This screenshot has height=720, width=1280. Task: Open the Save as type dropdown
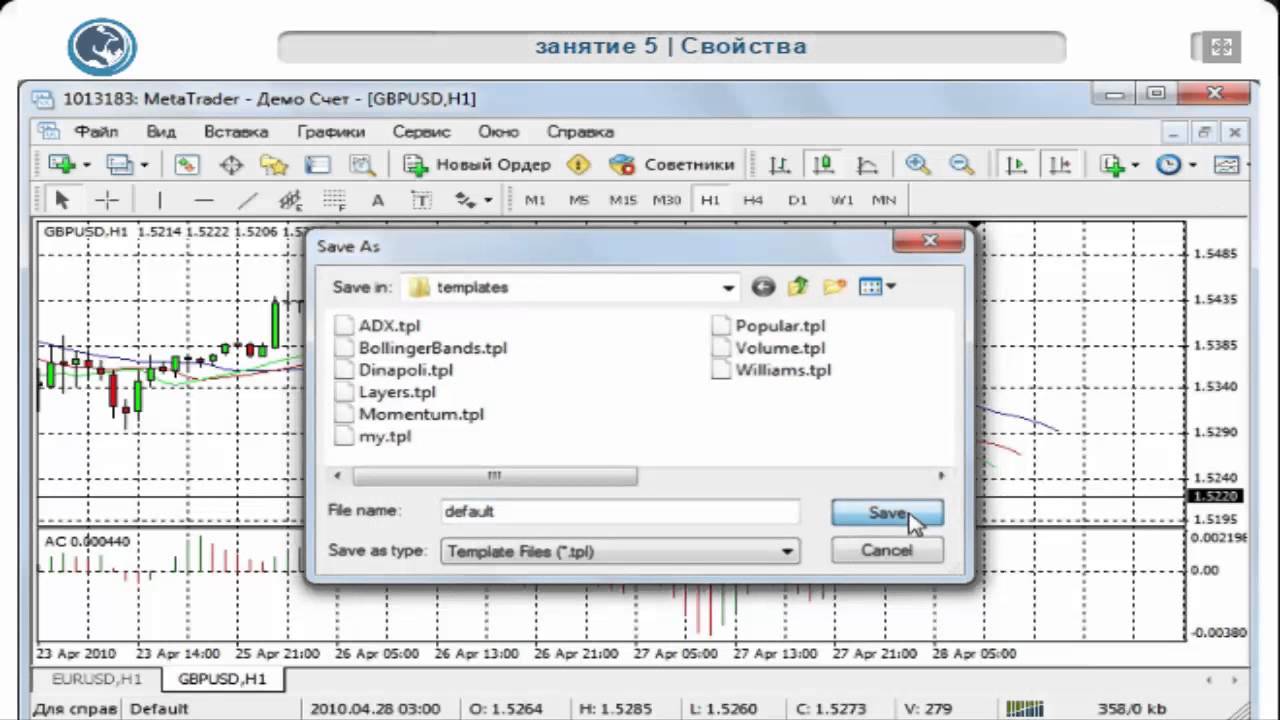click(x=788, y=551)
